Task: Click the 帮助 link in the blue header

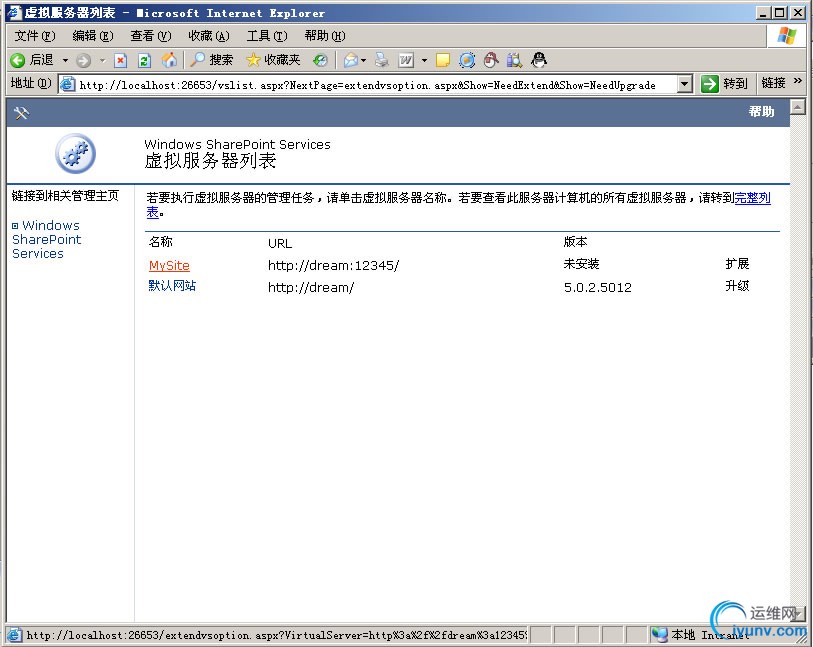Action: click(761, 111)
